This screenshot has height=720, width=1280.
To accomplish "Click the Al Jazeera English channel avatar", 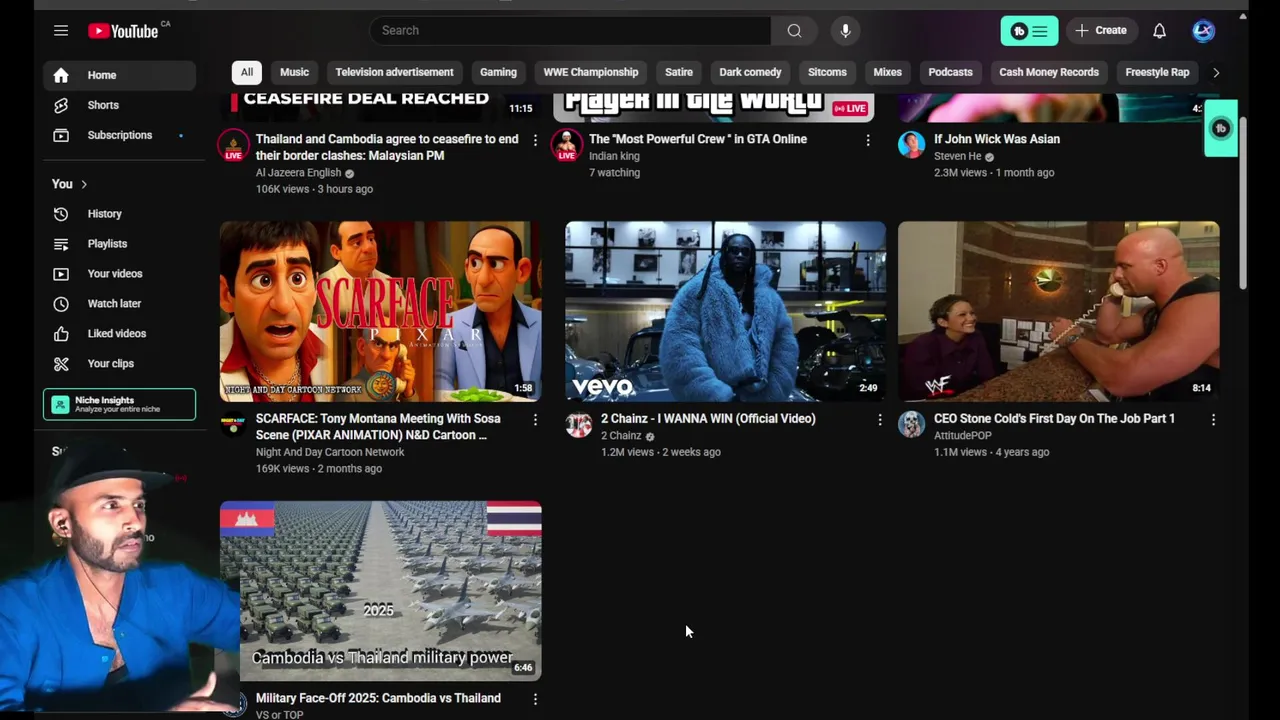I will click(x=233, y=145).
